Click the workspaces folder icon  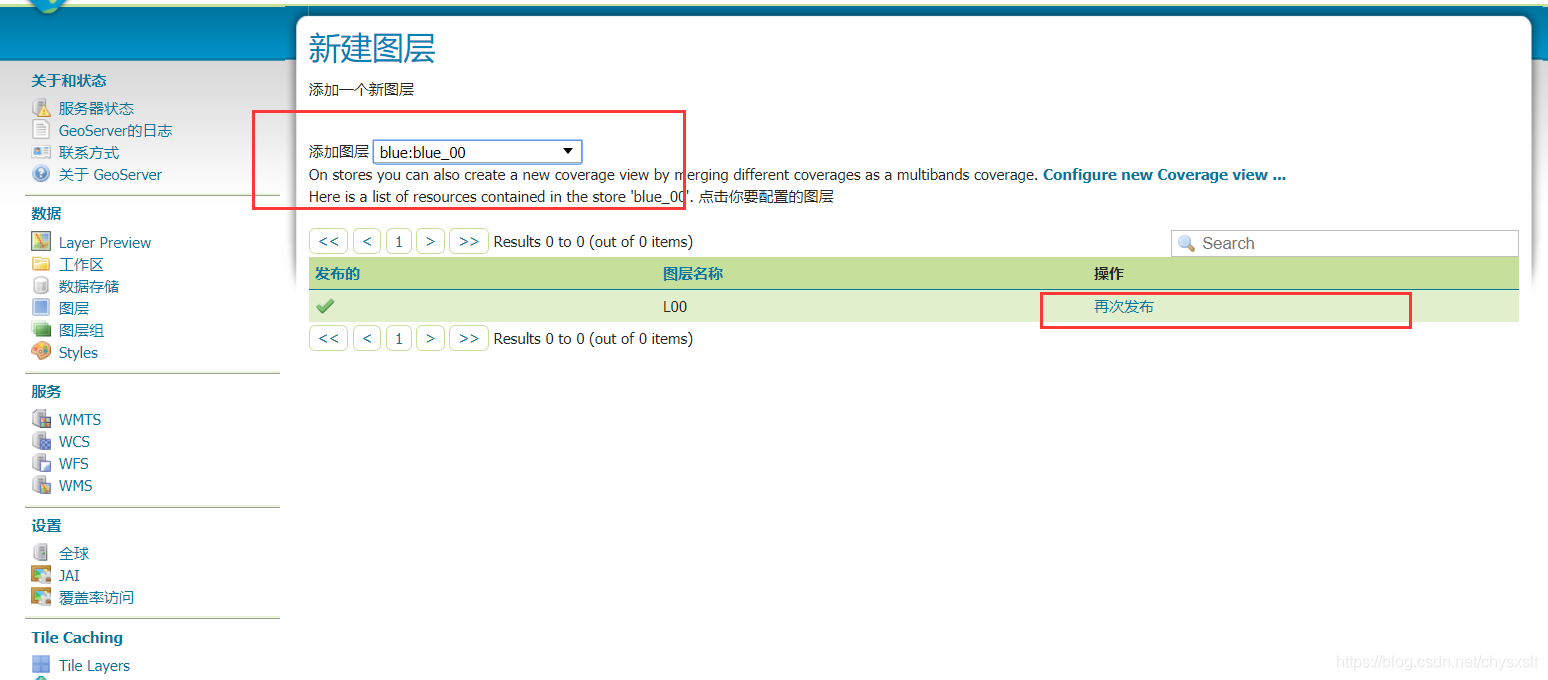point(41,264)
